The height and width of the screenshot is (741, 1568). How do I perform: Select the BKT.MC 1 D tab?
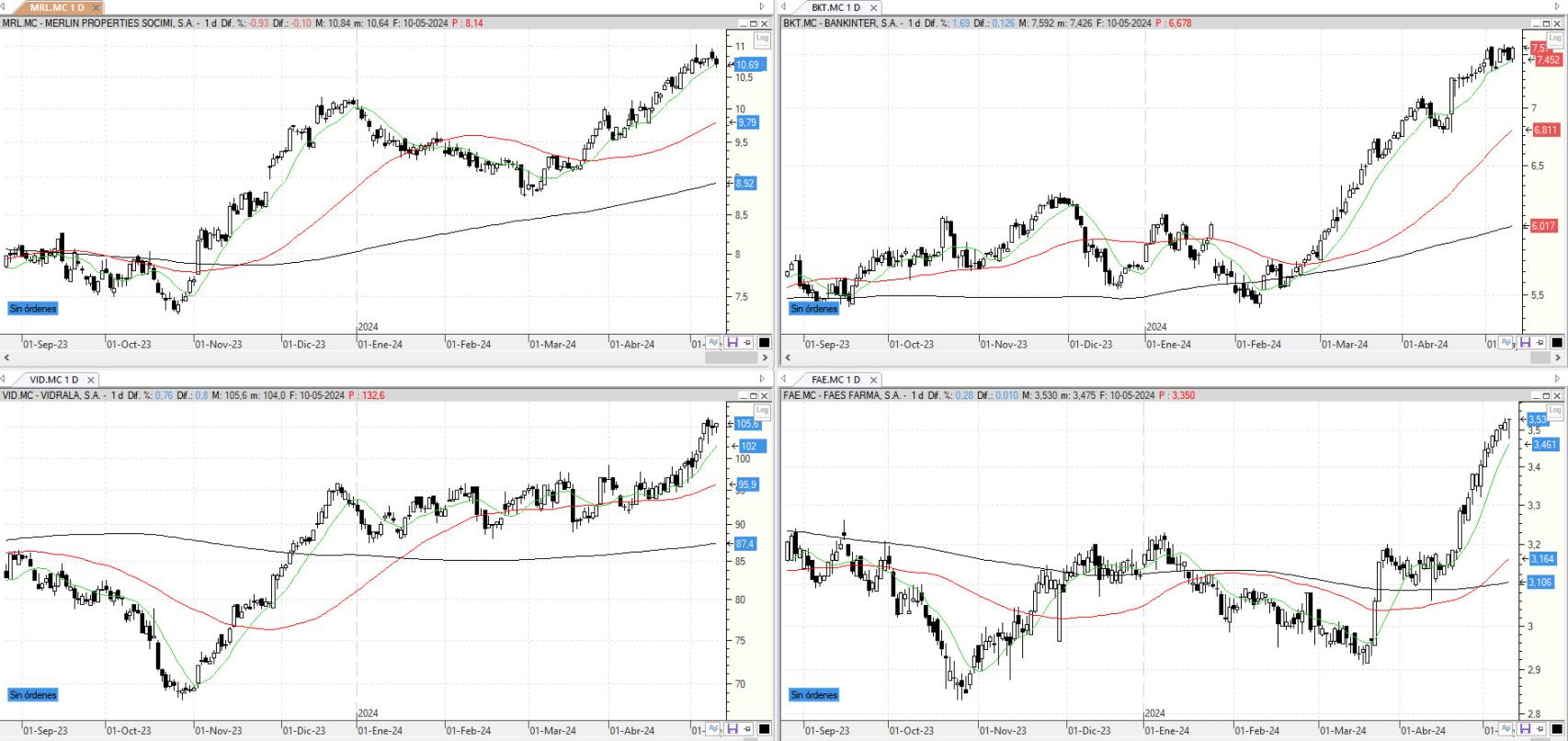(x=835, y=7)
